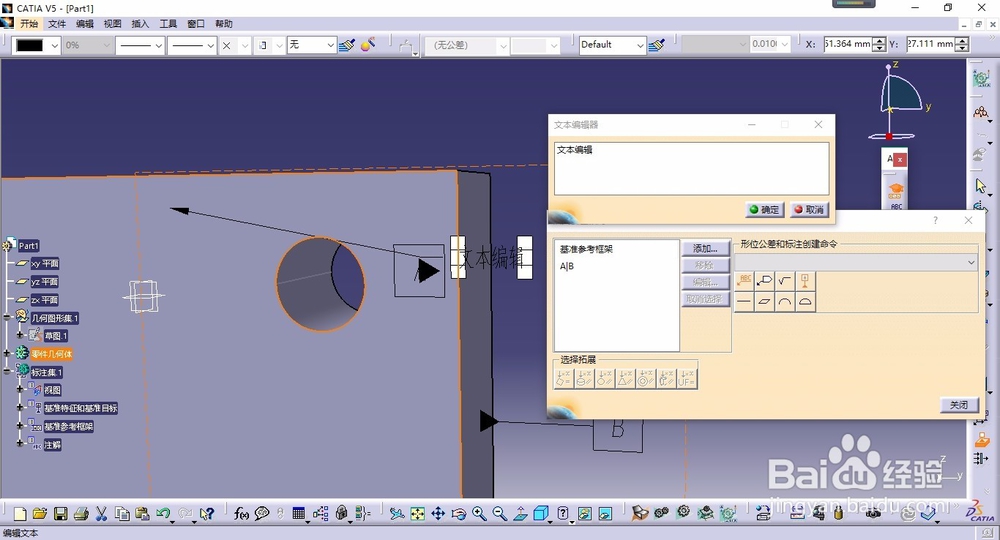
Task: Click the Fly mode airplane icon
Action: (x=397, y=514)
